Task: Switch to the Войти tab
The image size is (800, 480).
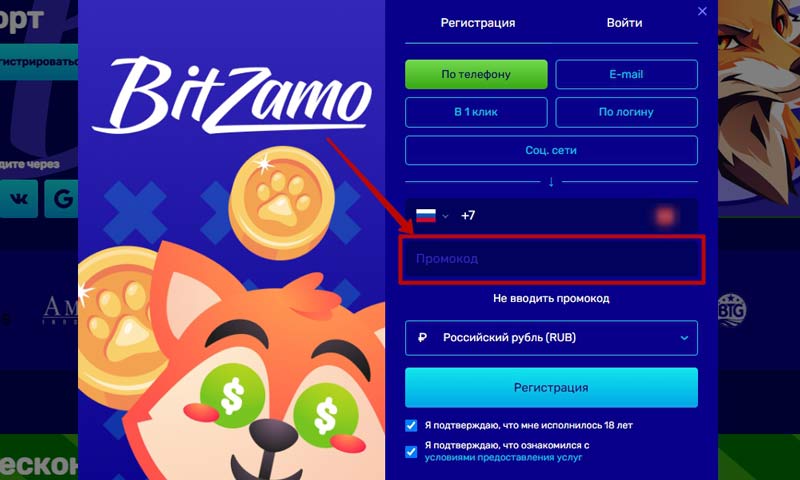Action: click(624, 23)
